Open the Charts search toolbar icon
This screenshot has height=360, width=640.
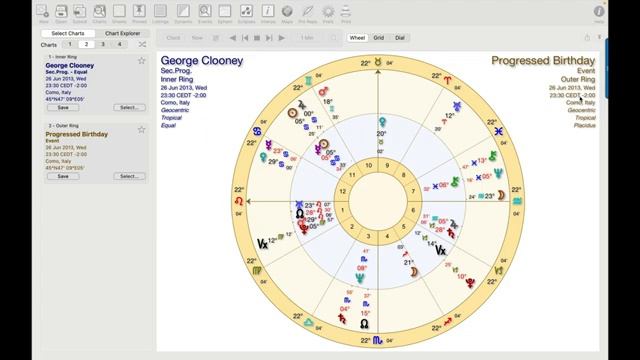99,12
